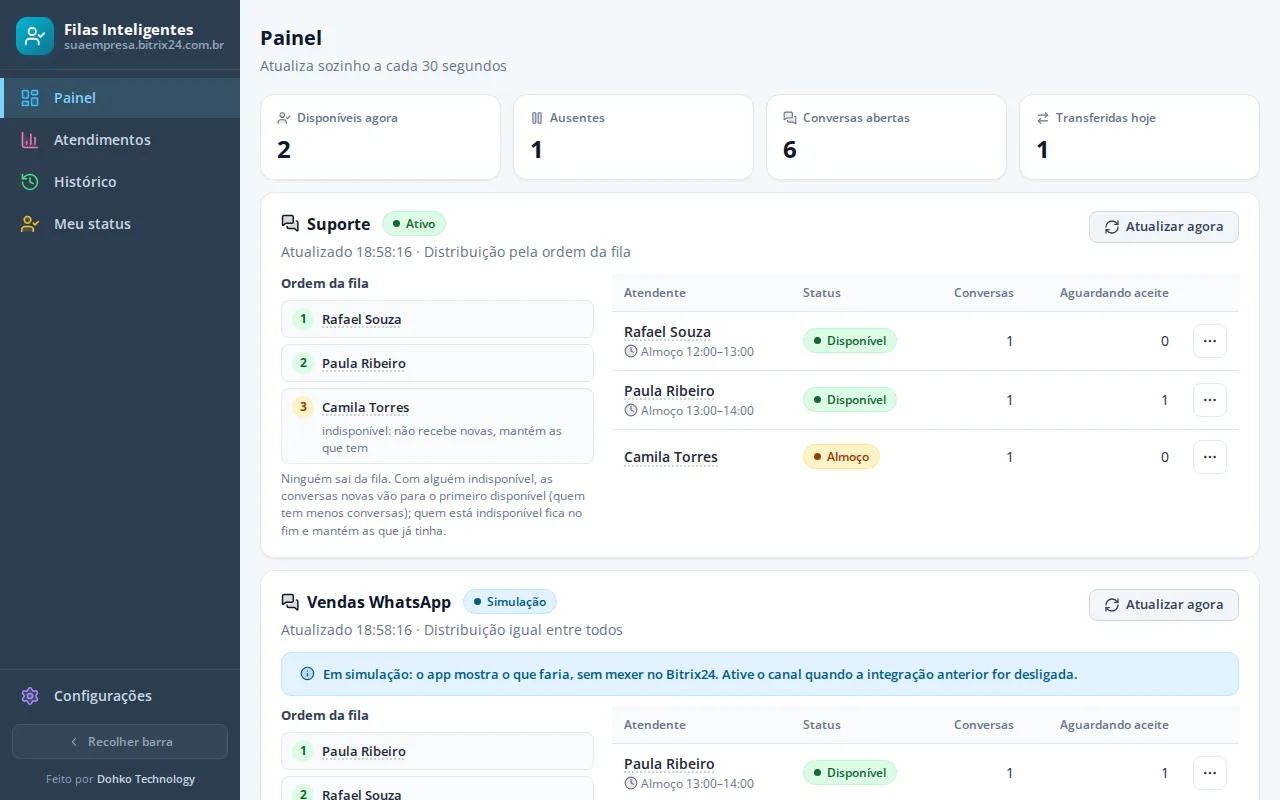
Task: Click Atualizar agora in the Suporte card
Action: (1164, 227)
